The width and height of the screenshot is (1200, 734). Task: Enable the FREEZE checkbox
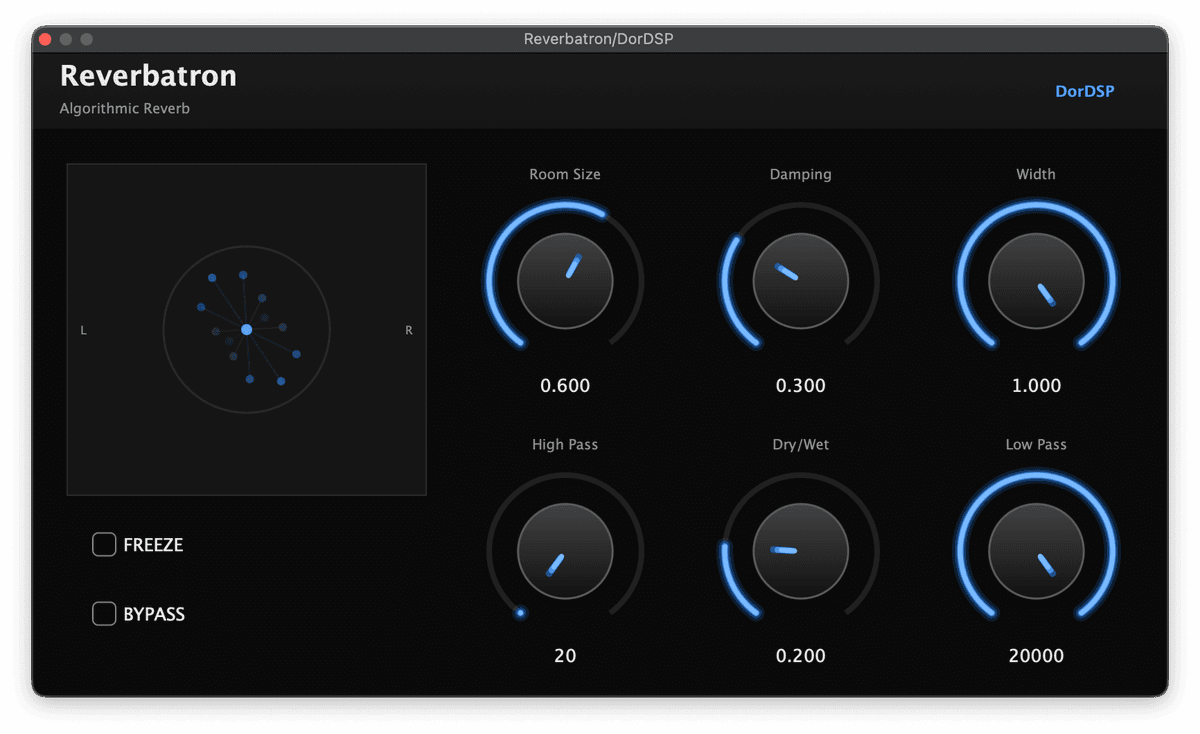104,544
